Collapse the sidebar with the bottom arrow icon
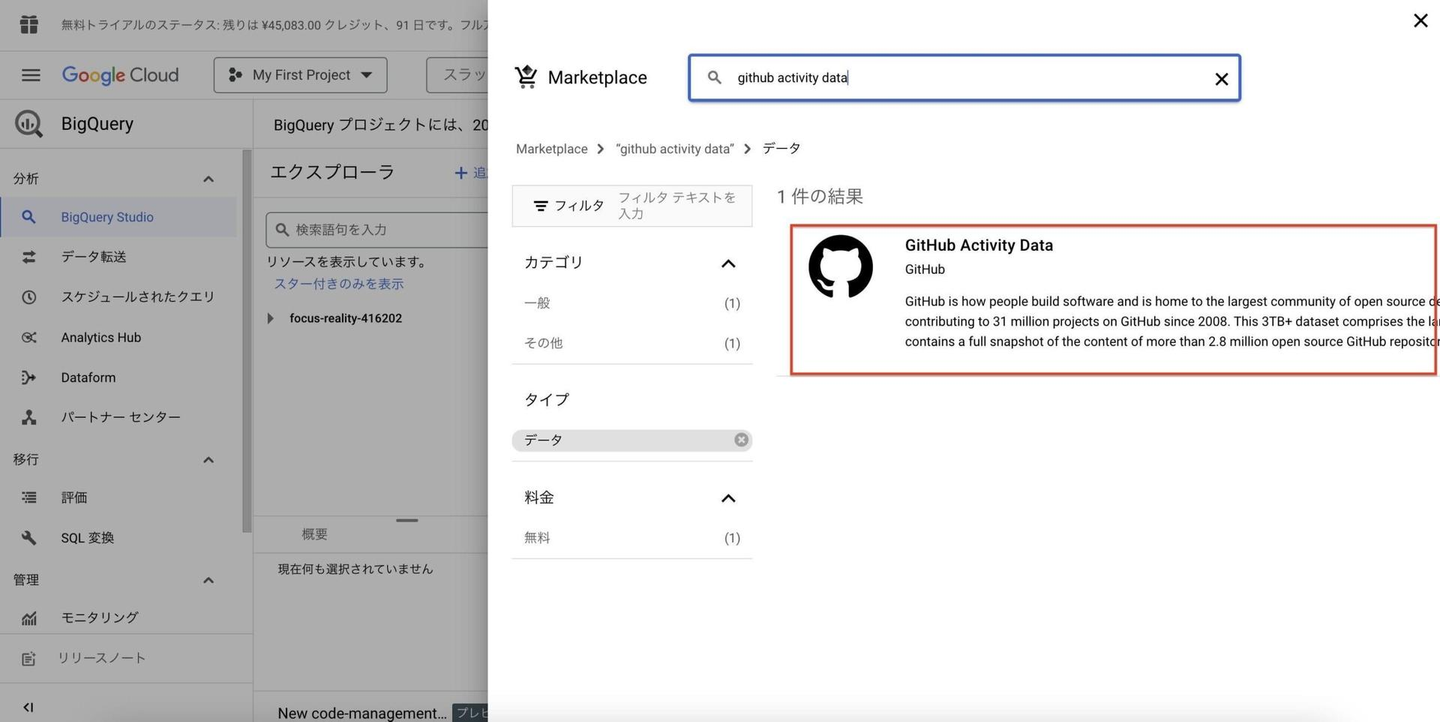 [28, 707]
